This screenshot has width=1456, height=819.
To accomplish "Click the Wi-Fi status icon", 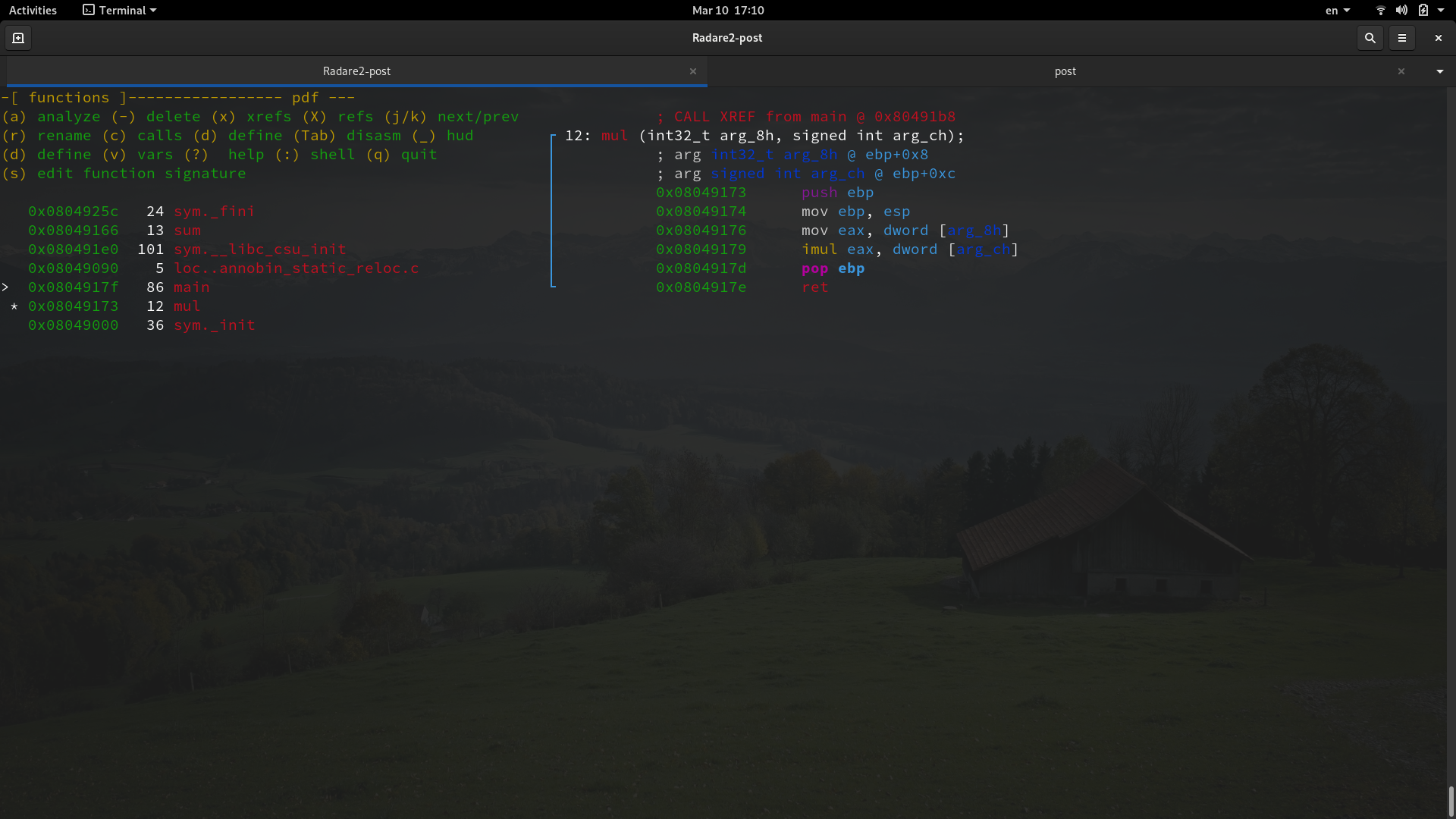I will point(1379,10).
